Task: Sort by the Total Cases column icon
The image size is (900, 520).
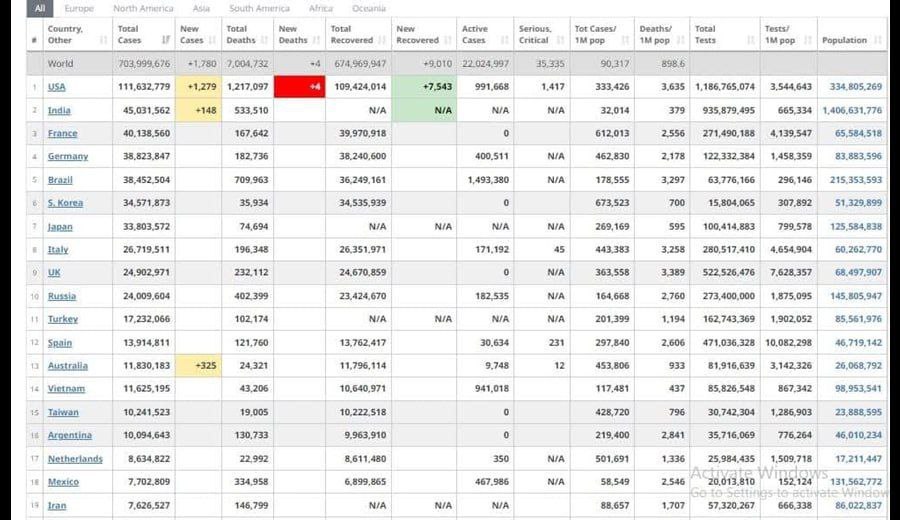Action: 167,40
